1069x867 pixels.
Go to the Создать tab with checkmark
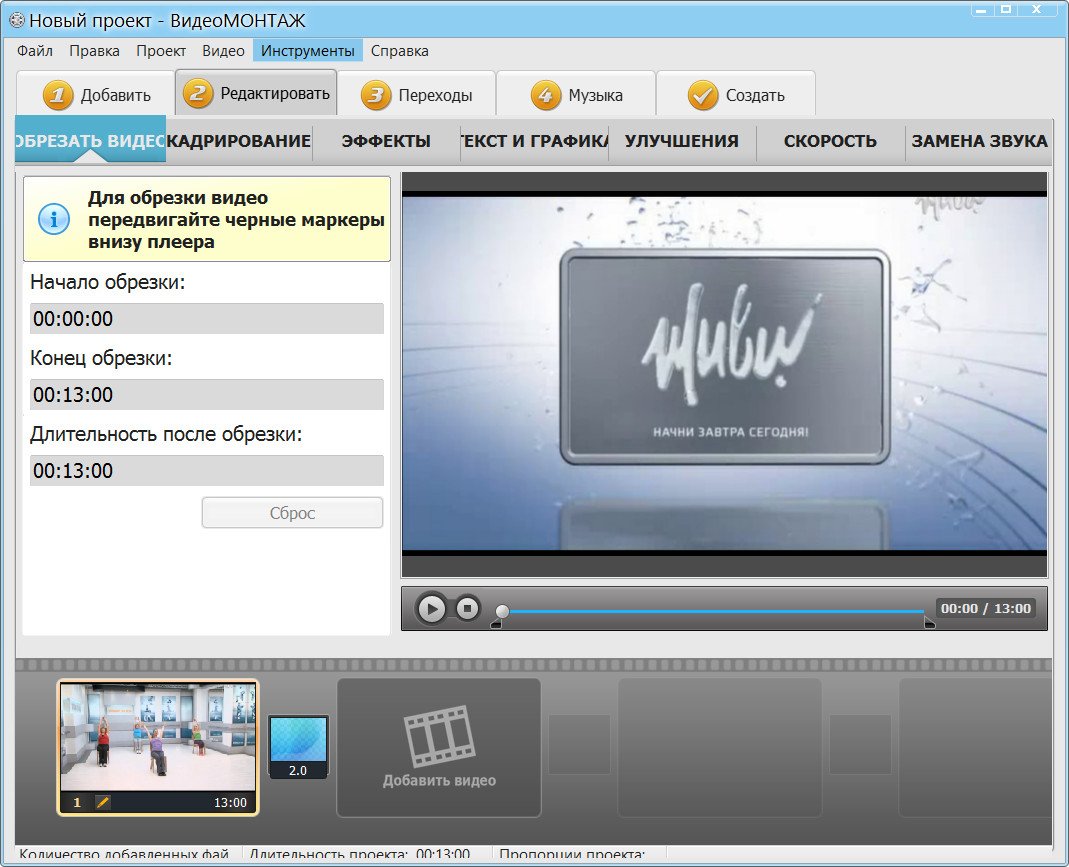click(736, 96)
